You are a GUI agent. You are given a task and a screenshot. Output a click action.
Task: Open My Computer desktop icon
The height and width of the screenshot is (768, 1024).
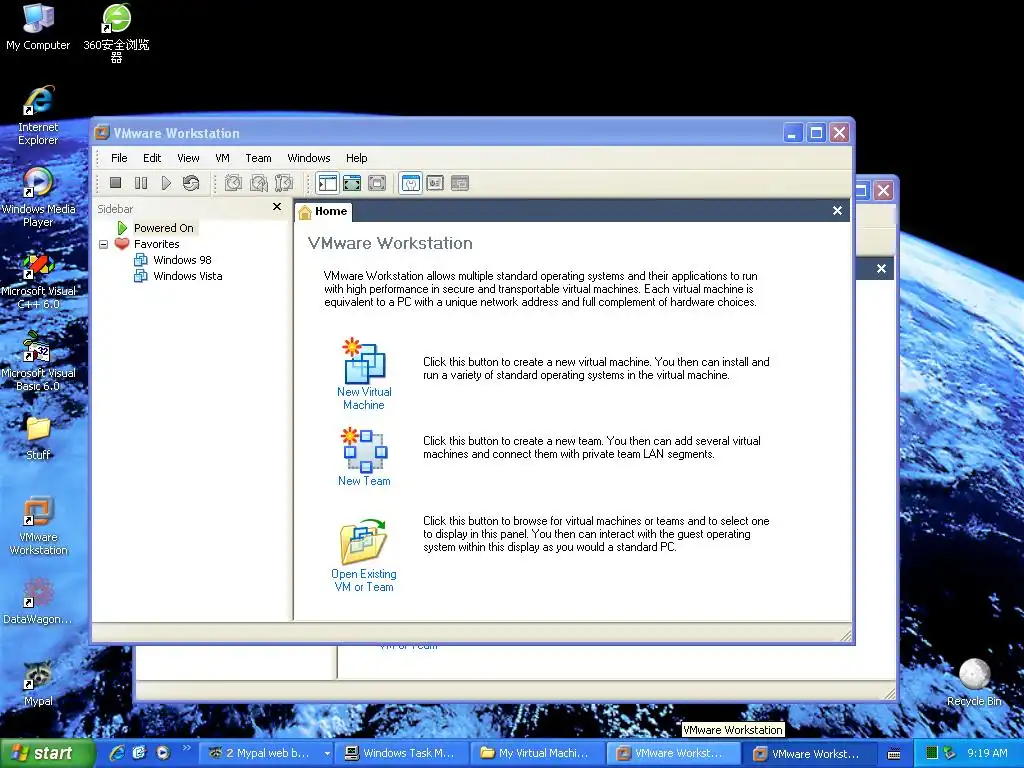pyautogui.click(x=38, y=26)
